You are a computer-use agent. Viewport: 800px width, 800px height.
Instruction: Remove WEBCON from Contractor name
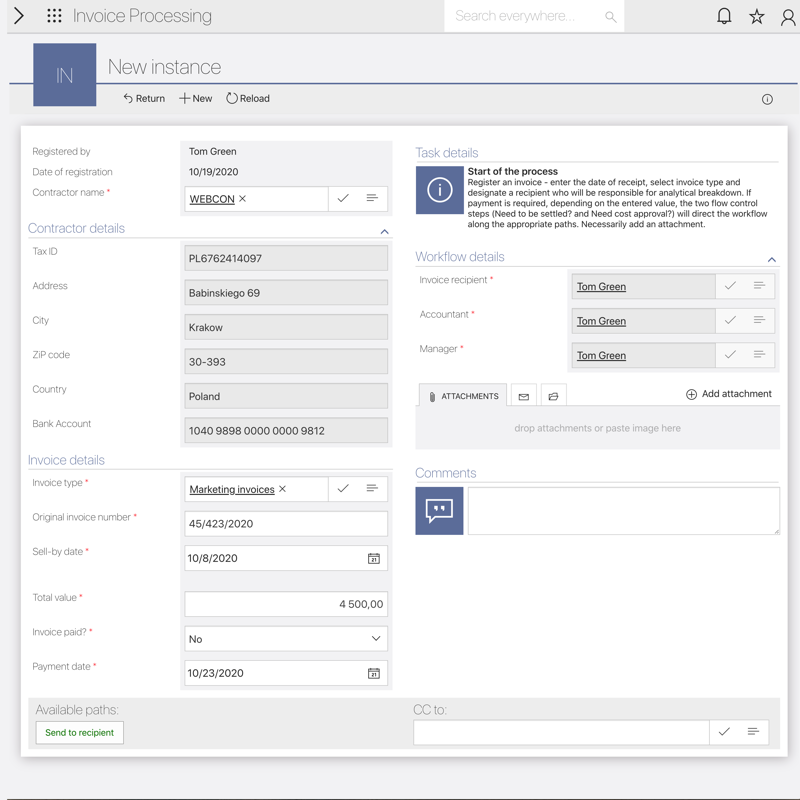click(x=243, y=199)
